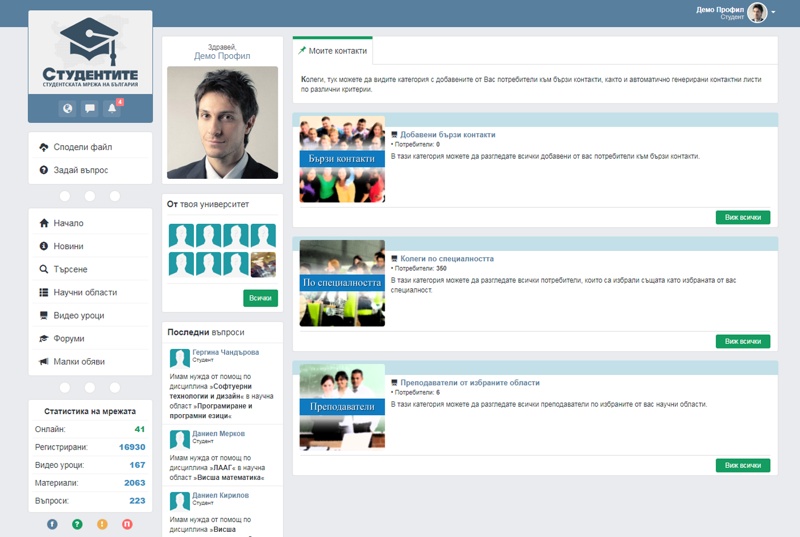The height and width of the screenshot is (537, 800).
Task: Click the Задай въпрос question icon
Action: tap(44, 170)
